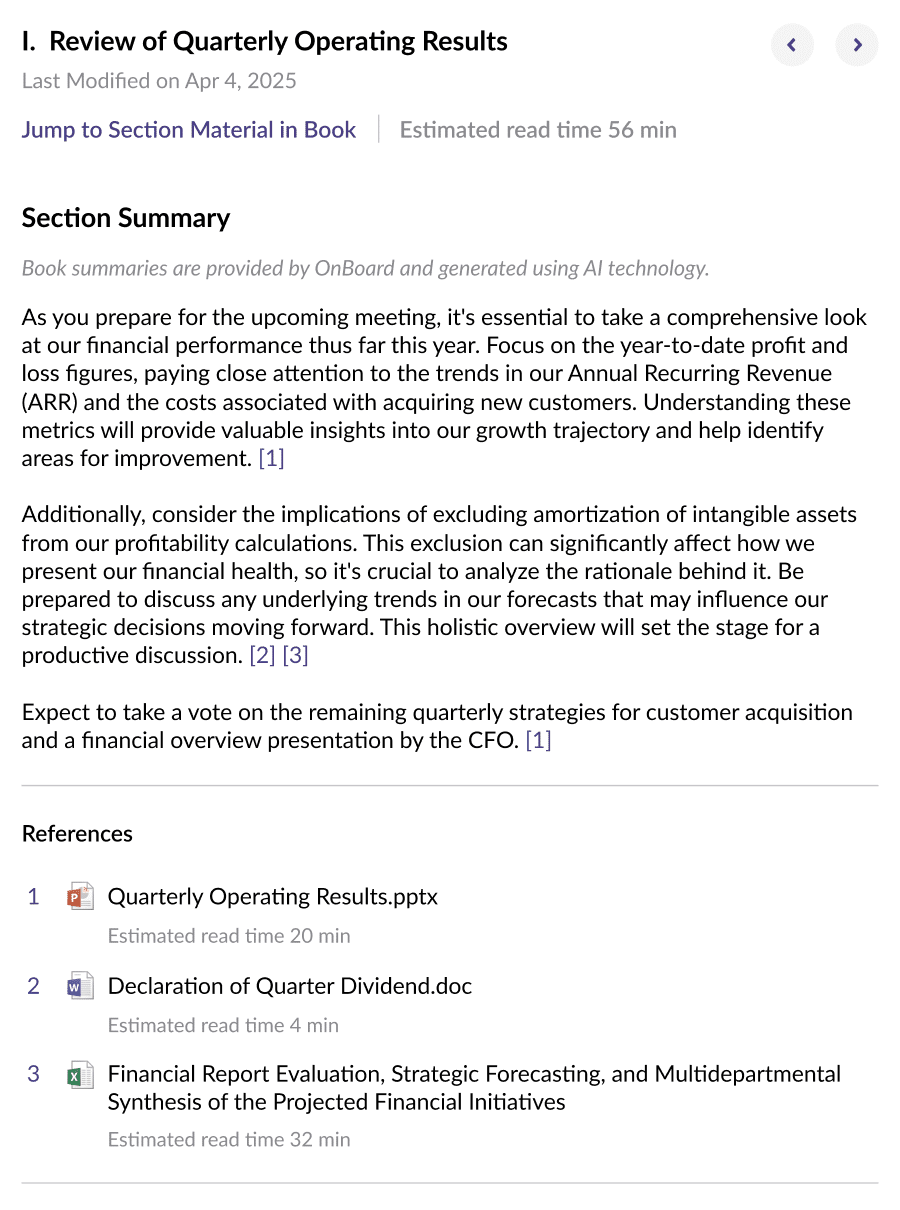
Task: Select reference number 3 in the list
Action: coord(34,1074)
